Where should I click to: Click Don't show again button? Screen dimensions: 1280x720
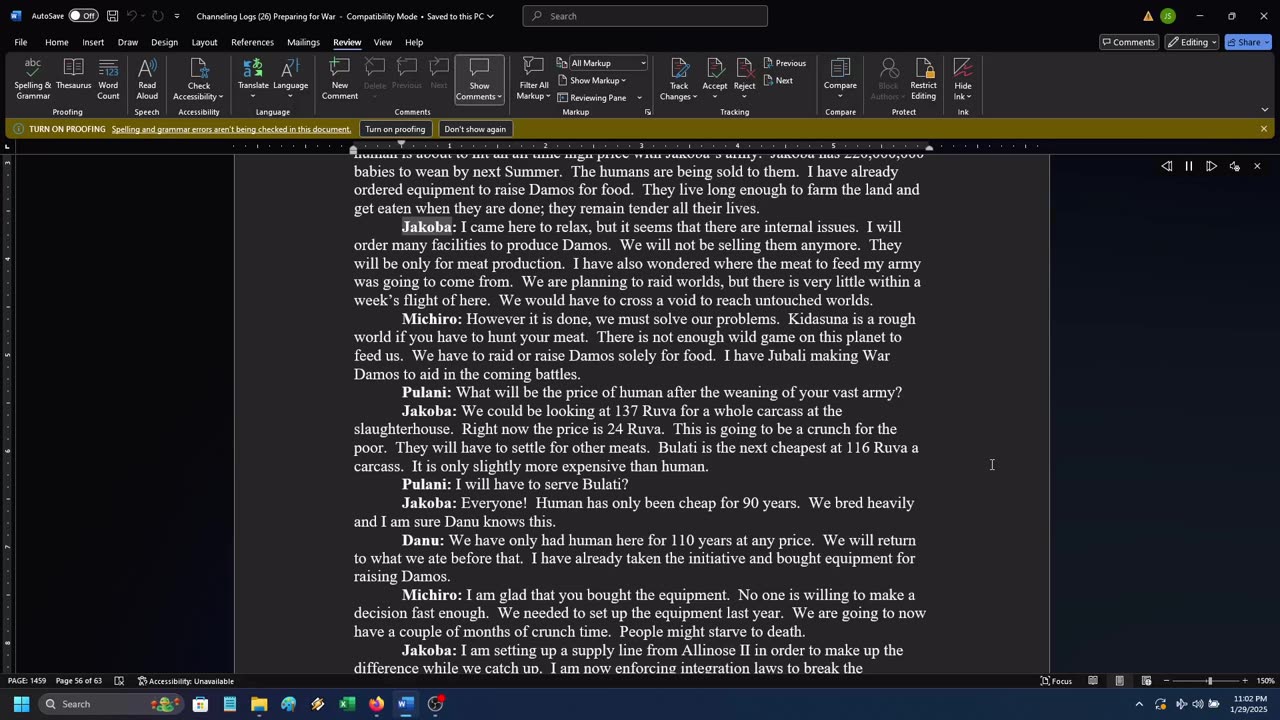(475, 129)
